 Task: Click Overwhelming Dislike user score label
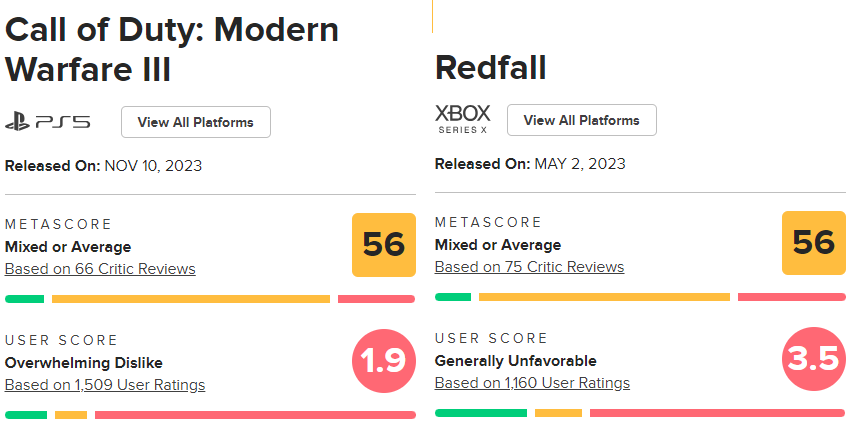pos(83,363)
